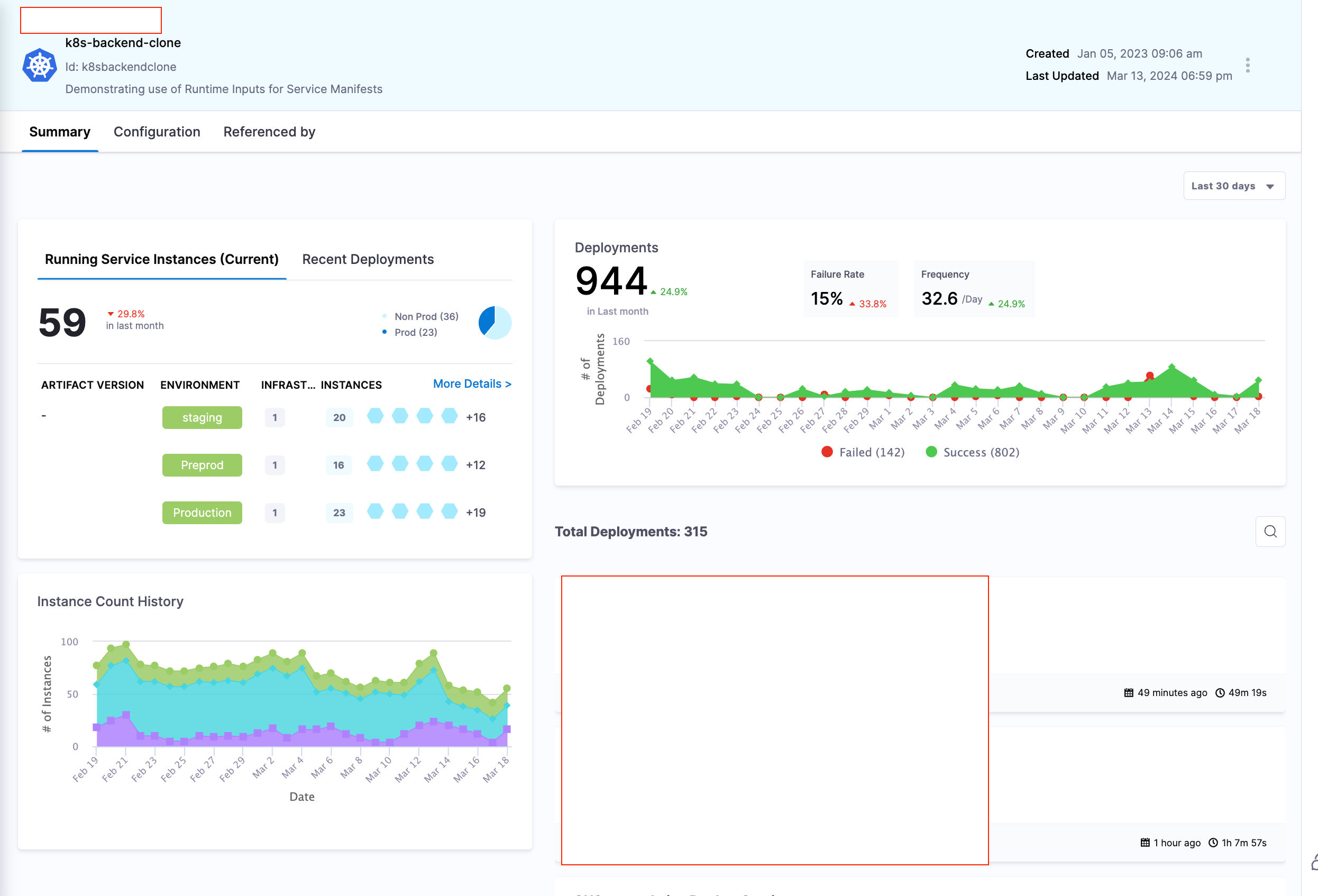The height and width of the screenshot is (896, 1318).
Task: Click the Production environment tag
Action: (x=202, y=513)
